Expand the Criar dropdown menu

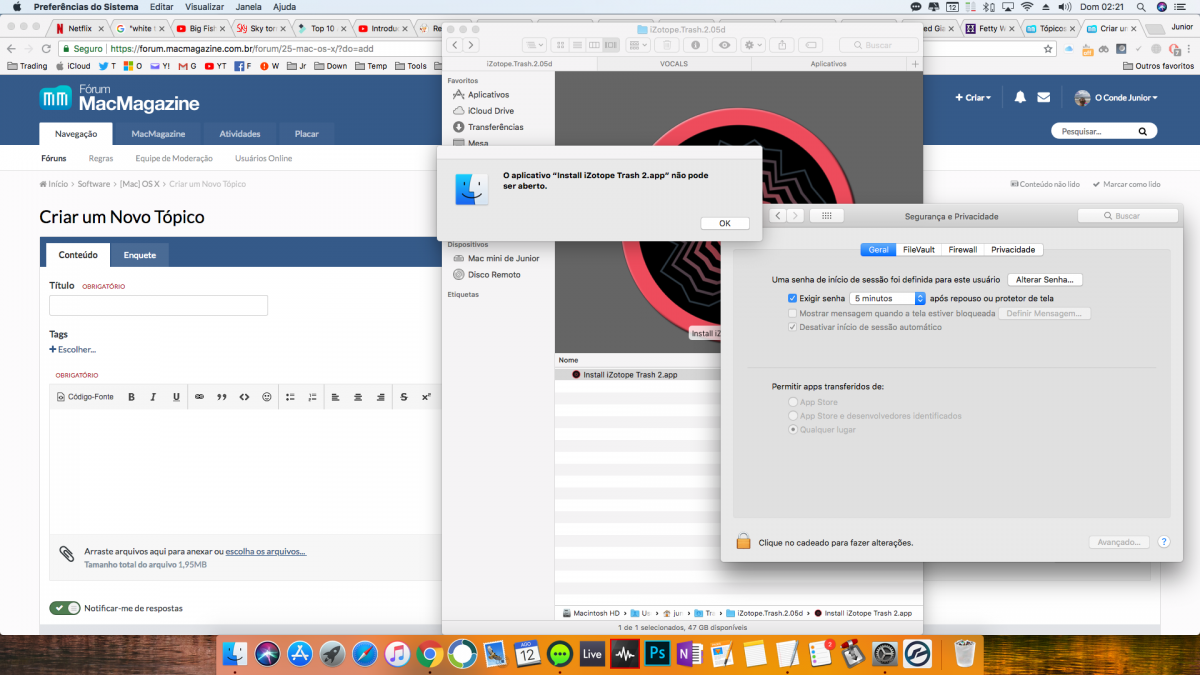point(972,98)
